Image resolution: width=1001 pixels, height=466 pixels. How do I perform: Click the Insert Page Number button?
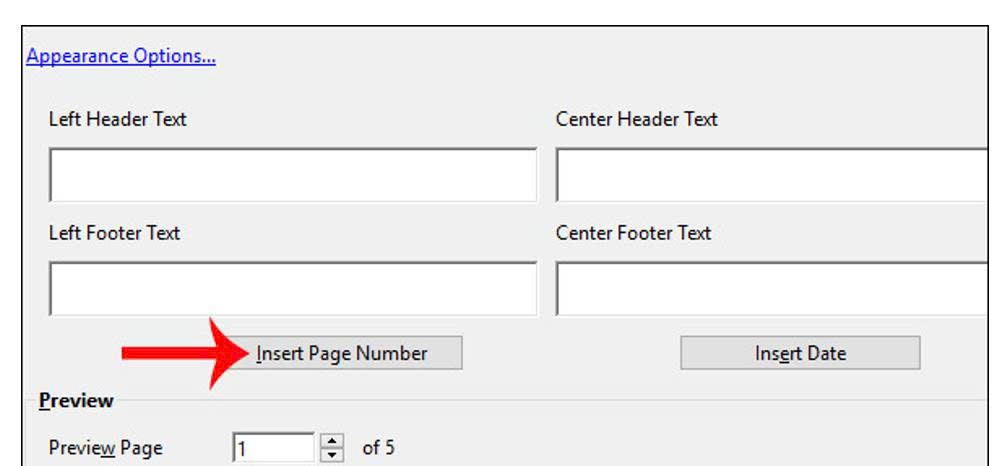342,353
